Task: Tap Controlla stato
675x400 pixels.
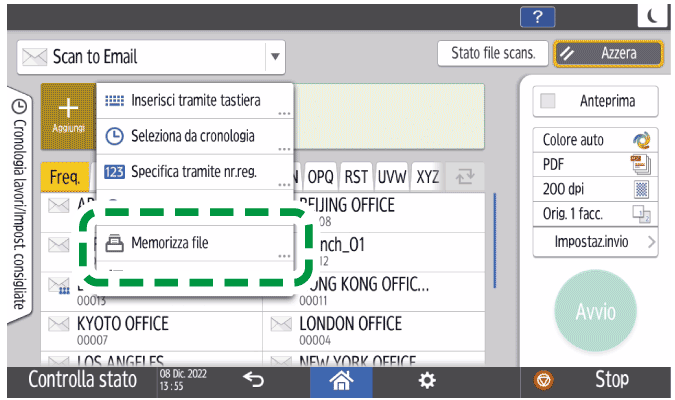Action: (x=83, y=380)
